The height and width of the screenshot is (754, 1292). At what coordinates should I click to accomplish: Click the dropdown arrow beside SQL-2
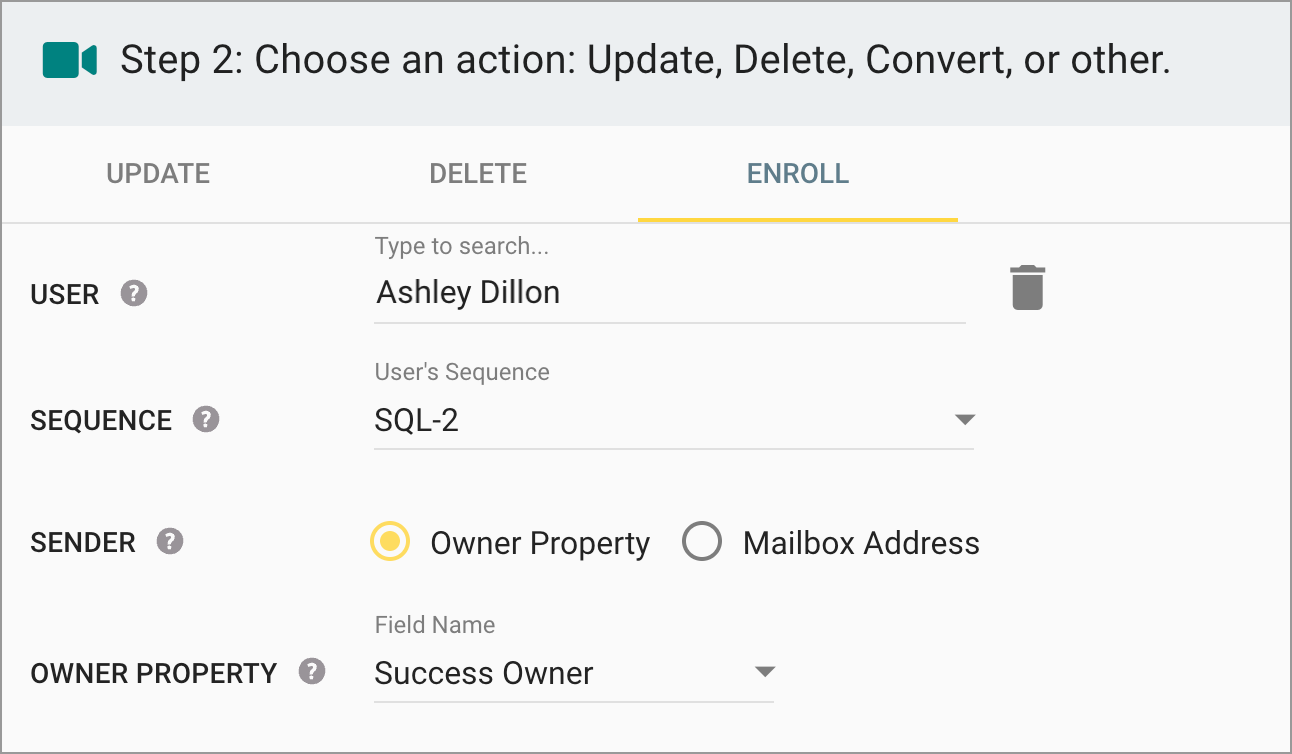[964, 420]
